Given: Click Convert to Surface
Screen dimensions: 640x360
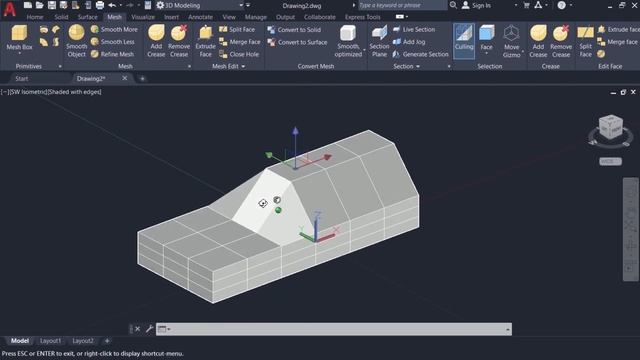Looking at the screenshot, I should (297, 42).
